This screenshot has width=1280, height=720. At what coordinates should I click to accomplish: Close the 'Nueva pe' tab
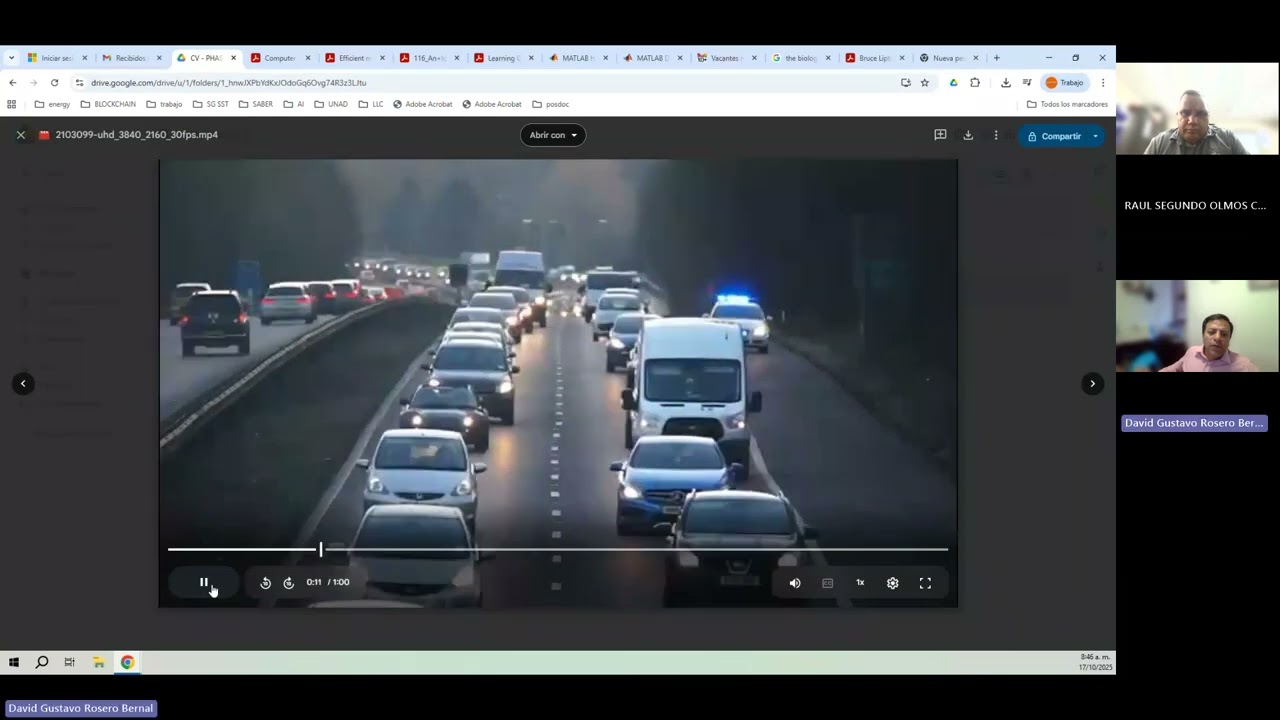tap(976, 58)
